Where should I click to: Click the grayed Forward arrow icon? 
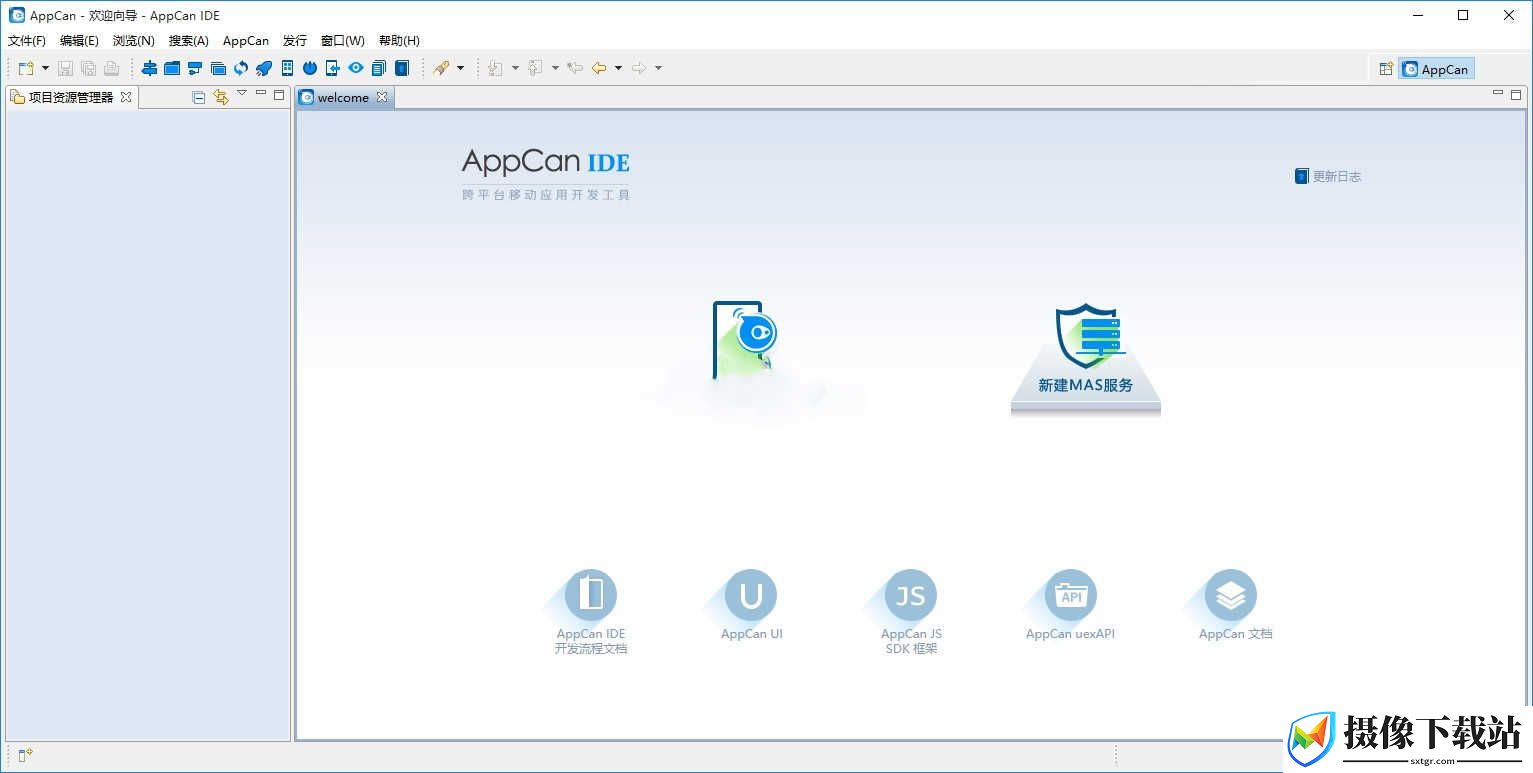pyautogui.click(x=639, y=68)
